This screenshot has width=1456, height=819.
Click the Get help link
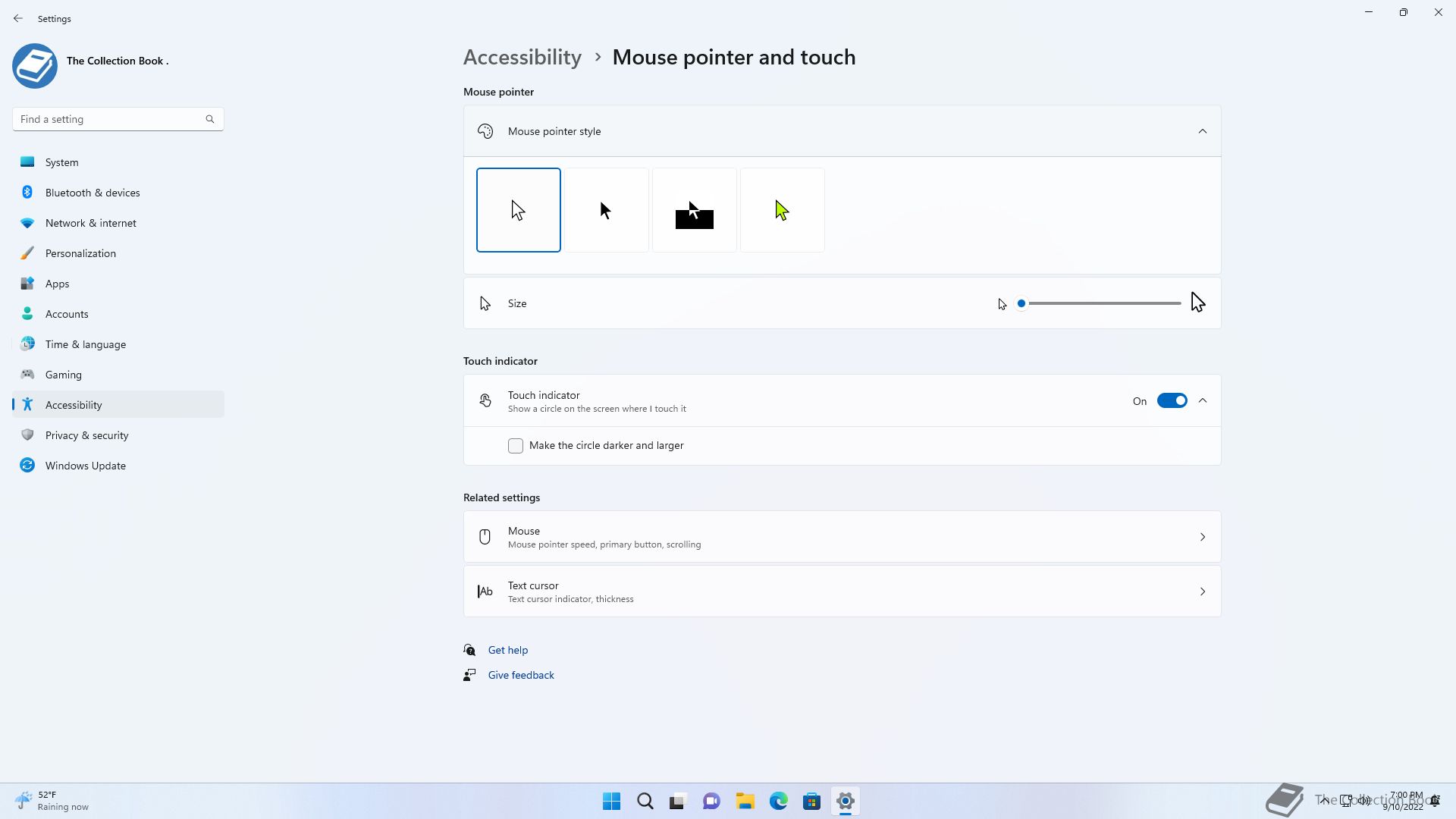507,650
